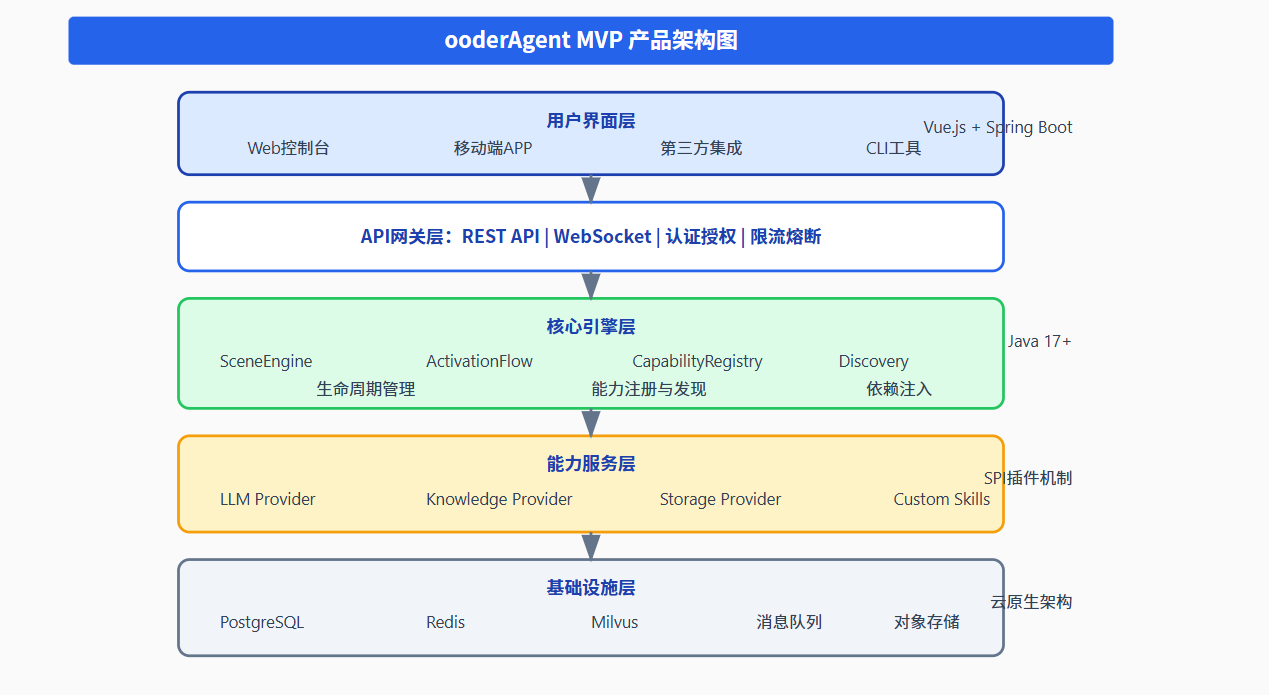Select the Custom Skills label

point(941,498)
